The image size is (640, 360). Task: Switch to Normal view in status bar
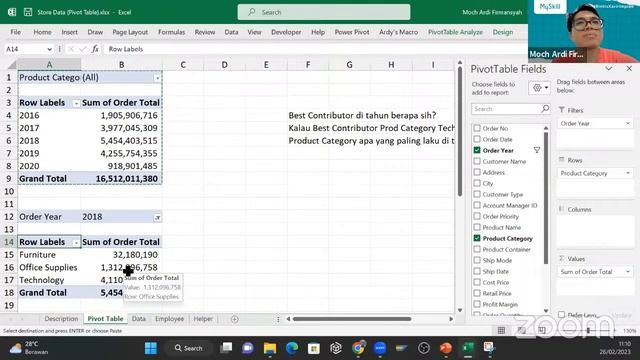[x=501, y=330]
